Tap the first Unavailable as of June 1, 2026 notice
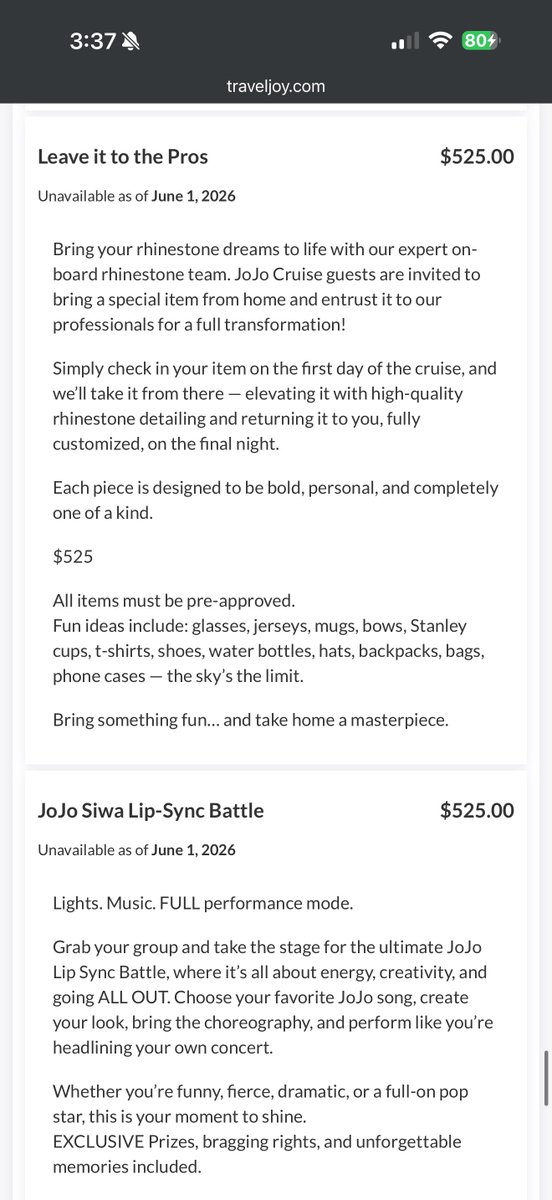 pos(137,196)
